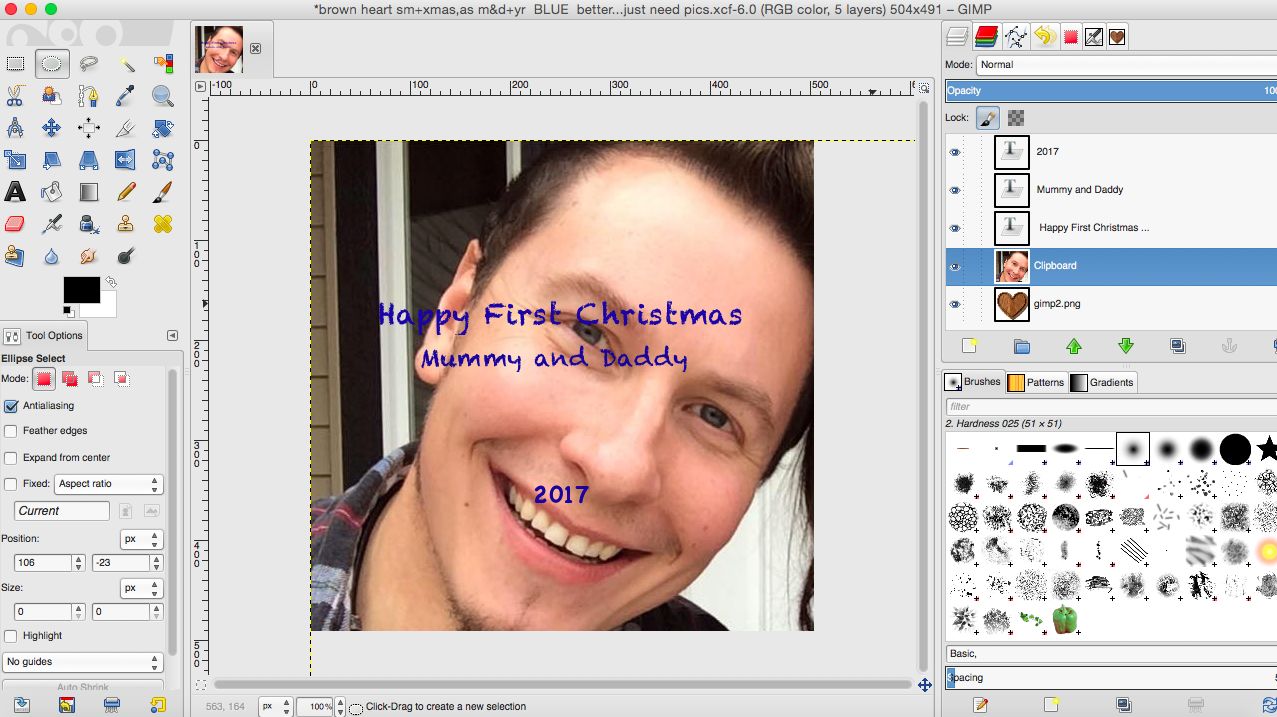Open the Aspect ratio dropdown
This screenshot has width=1277, height=717.
[108, 484]
